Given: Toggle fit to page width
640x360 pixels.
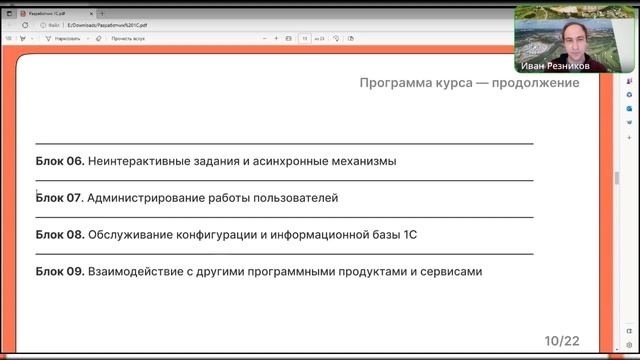Looking at the screenshot, I should pos(289,38).
